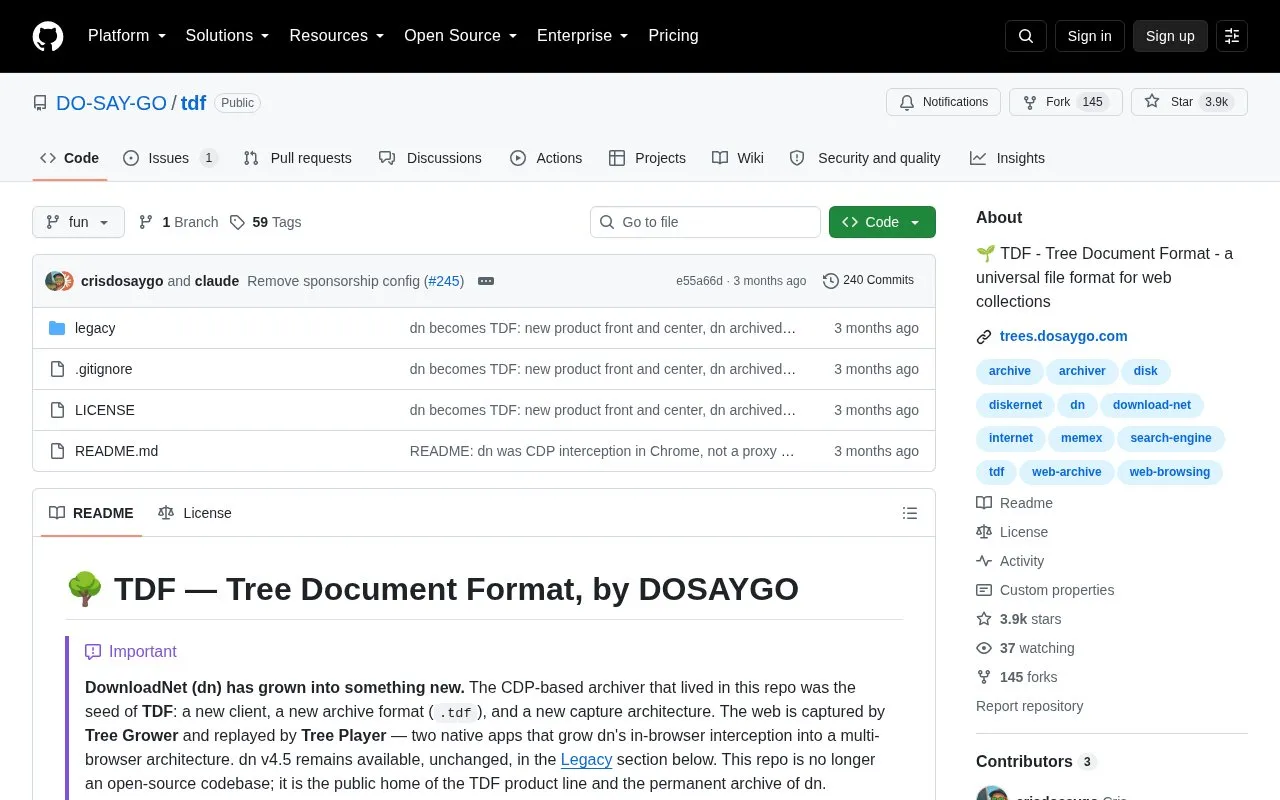Expand the Open Source menu
Viewport: 1280px width, 800px height.
pos(461,36)
